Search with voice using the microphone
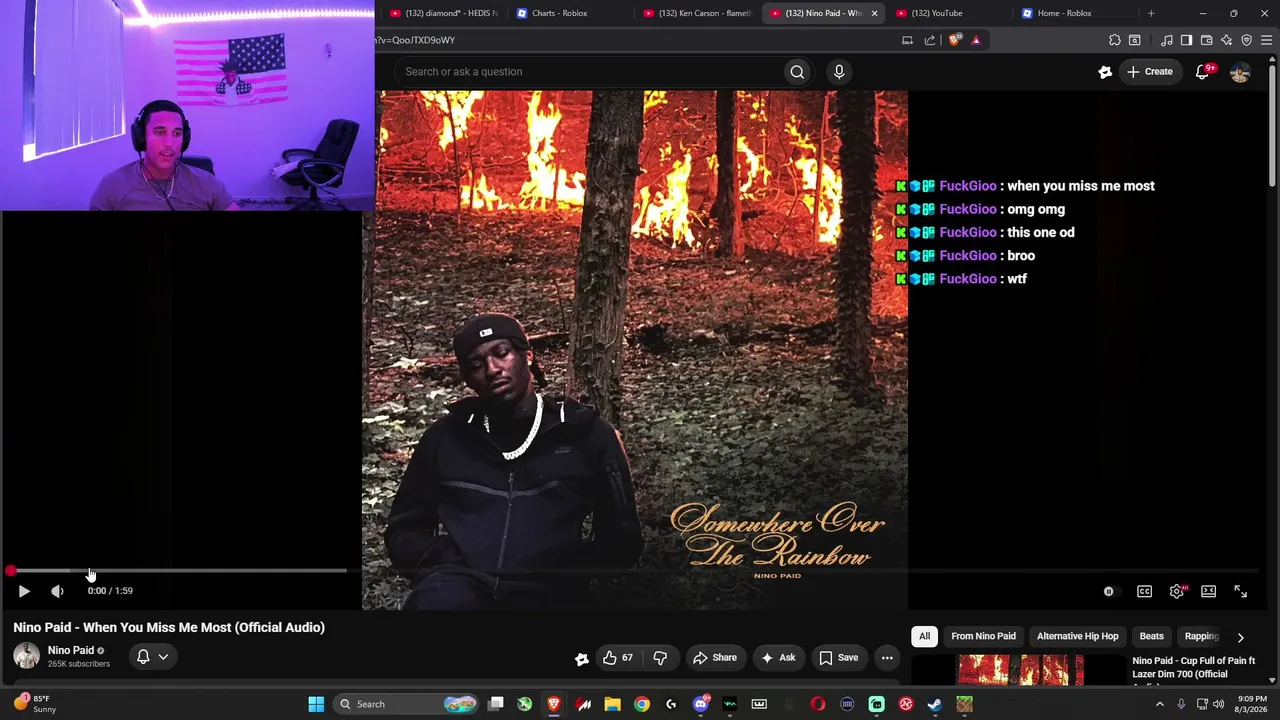The width and height of the screenshot is (1280, 720). click(839, 72)
